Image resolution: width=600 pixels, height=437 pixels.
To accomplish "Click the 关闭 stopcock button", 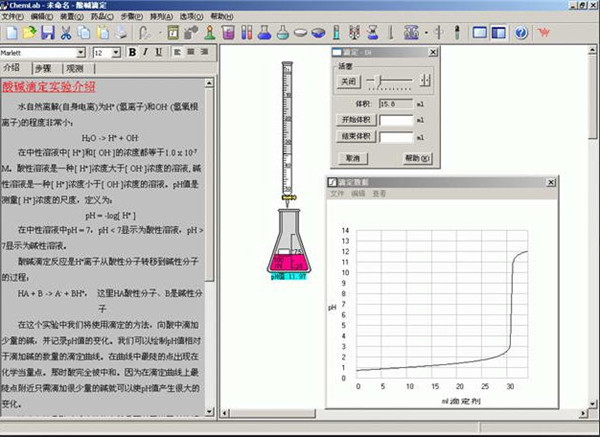I will pyautogui.click(x=349, y=82).
